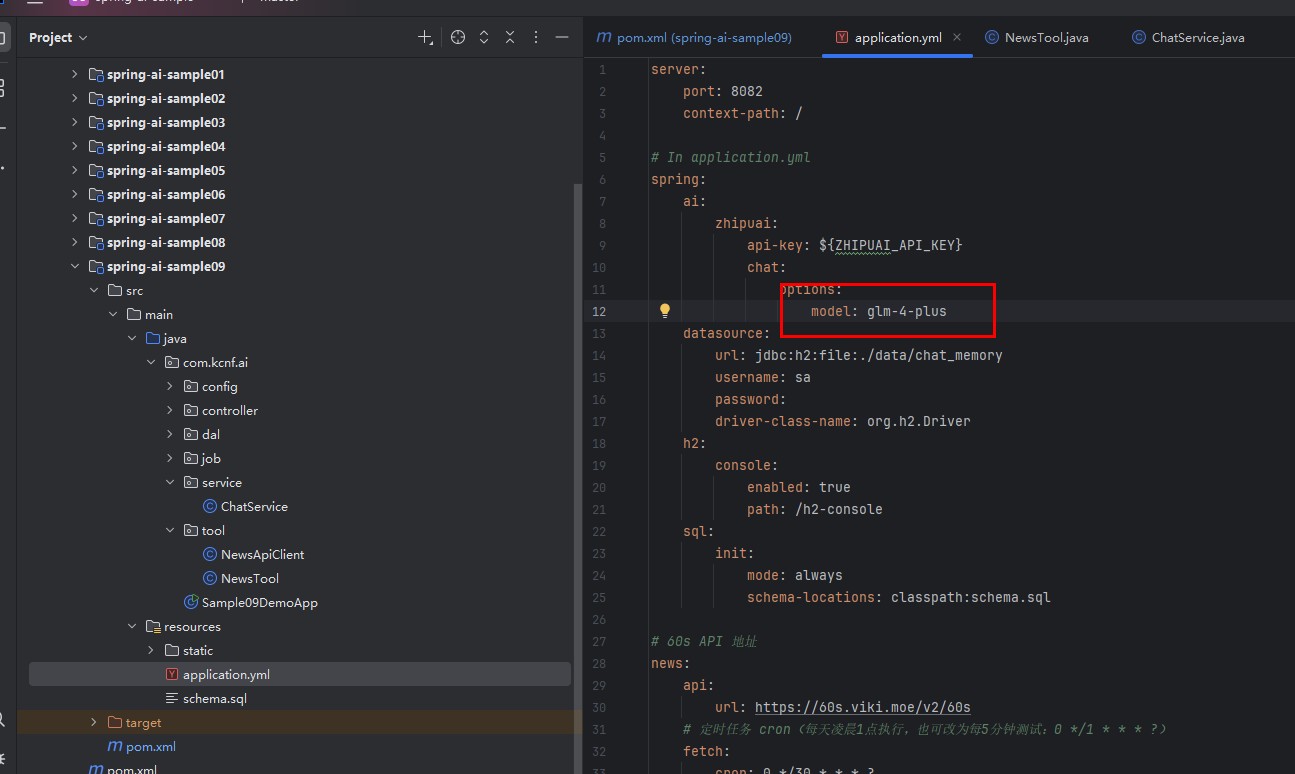Switch to the ChatService.java tab
Screen dimensions: 1295x774
[1197, 37]
